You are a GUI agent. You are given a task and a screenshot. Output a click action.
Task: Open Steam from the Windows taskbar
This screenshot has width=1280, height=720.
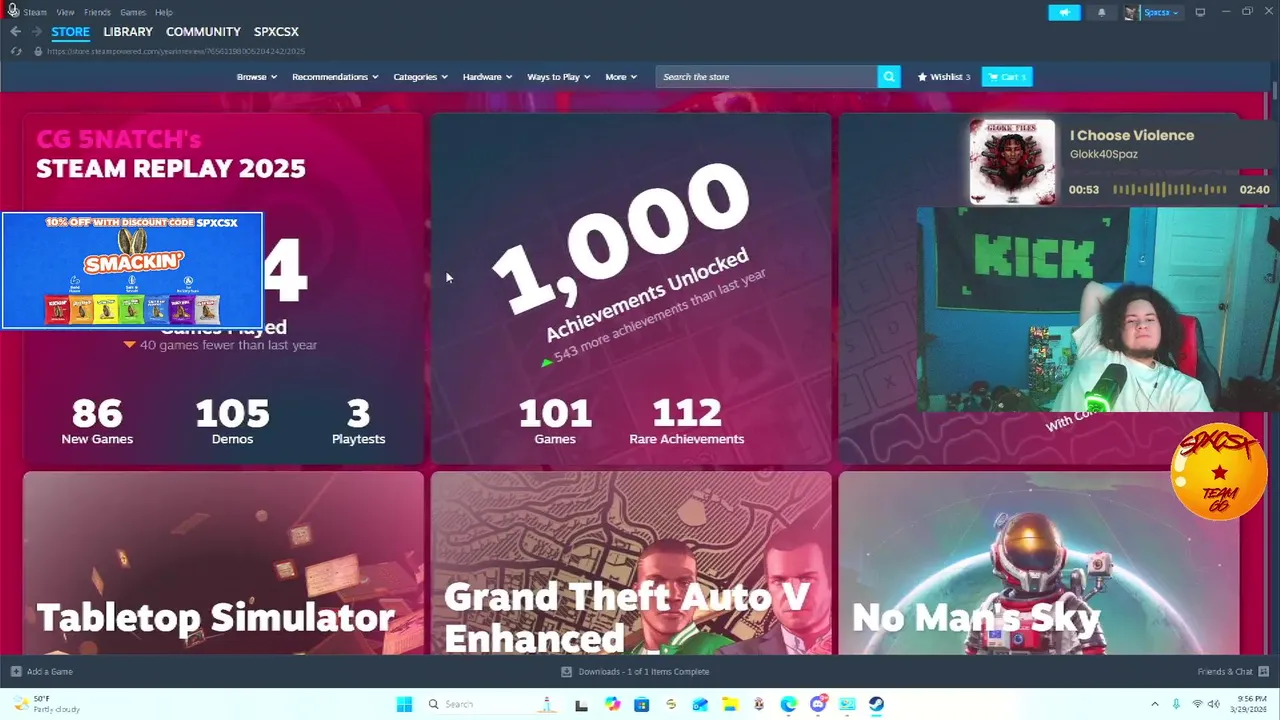(876, 704)
